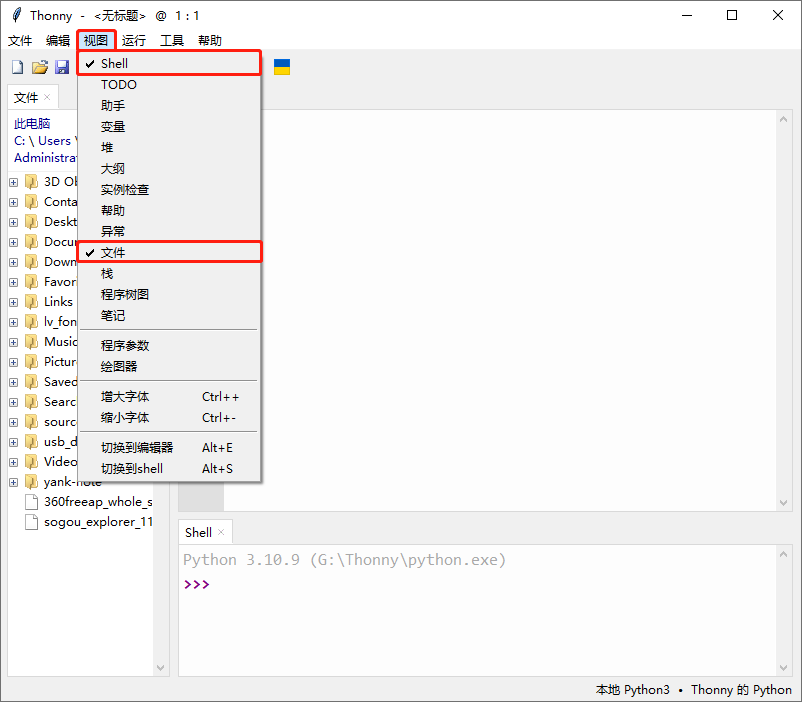
Task: Uncheck the 文件 view item
Action: [x=169, y=252]
